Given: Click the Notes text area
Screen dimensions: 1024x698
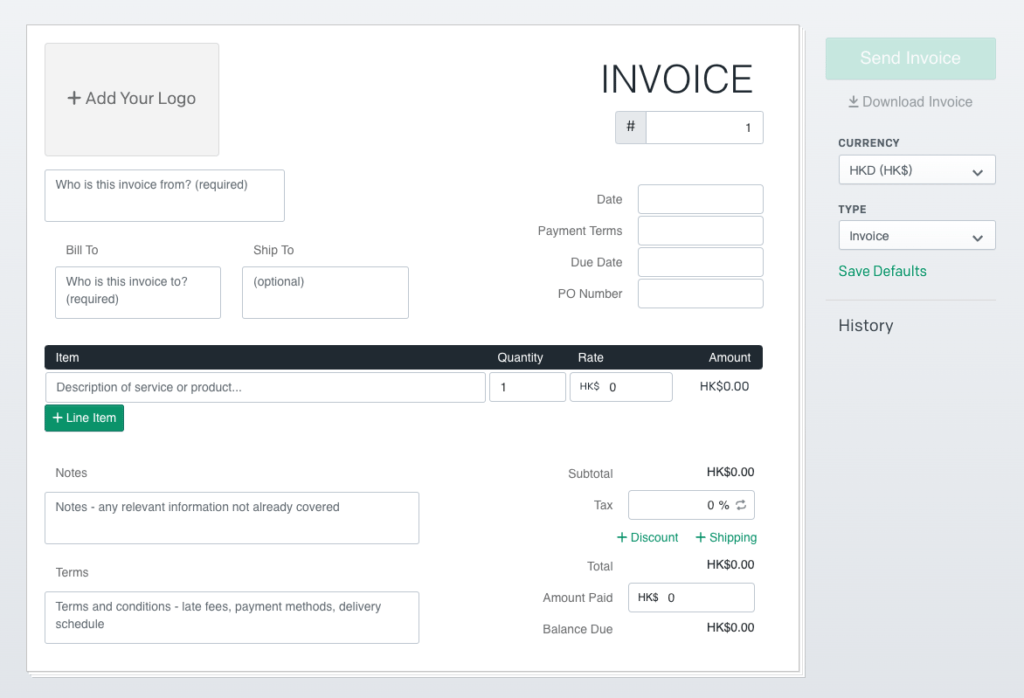Looking at the screenshot, I should 232,518.
